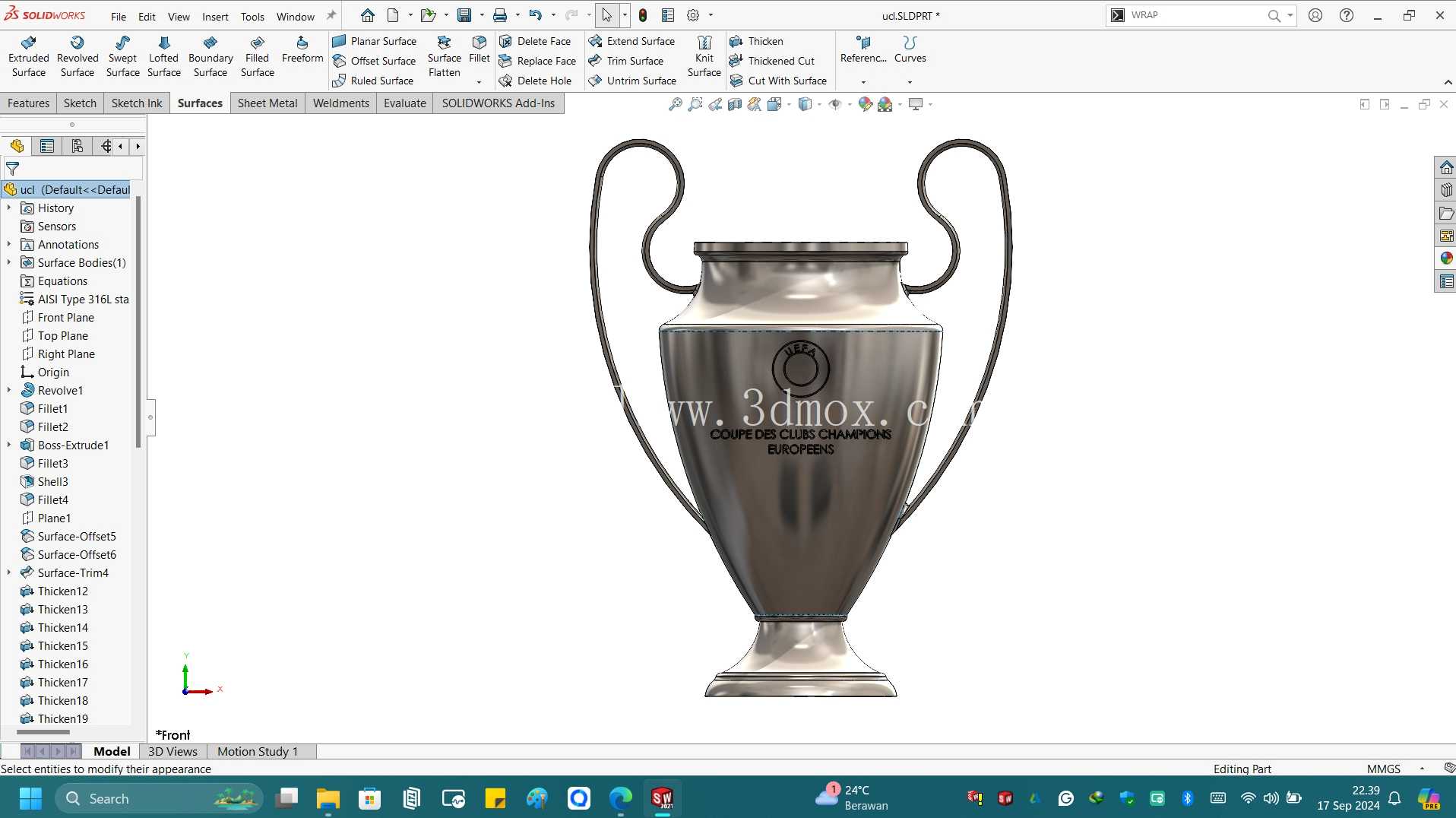Viewport: 1456px width, 818px height.
Task: Open the ConfigurationManager tab
Action: [77, 146]
